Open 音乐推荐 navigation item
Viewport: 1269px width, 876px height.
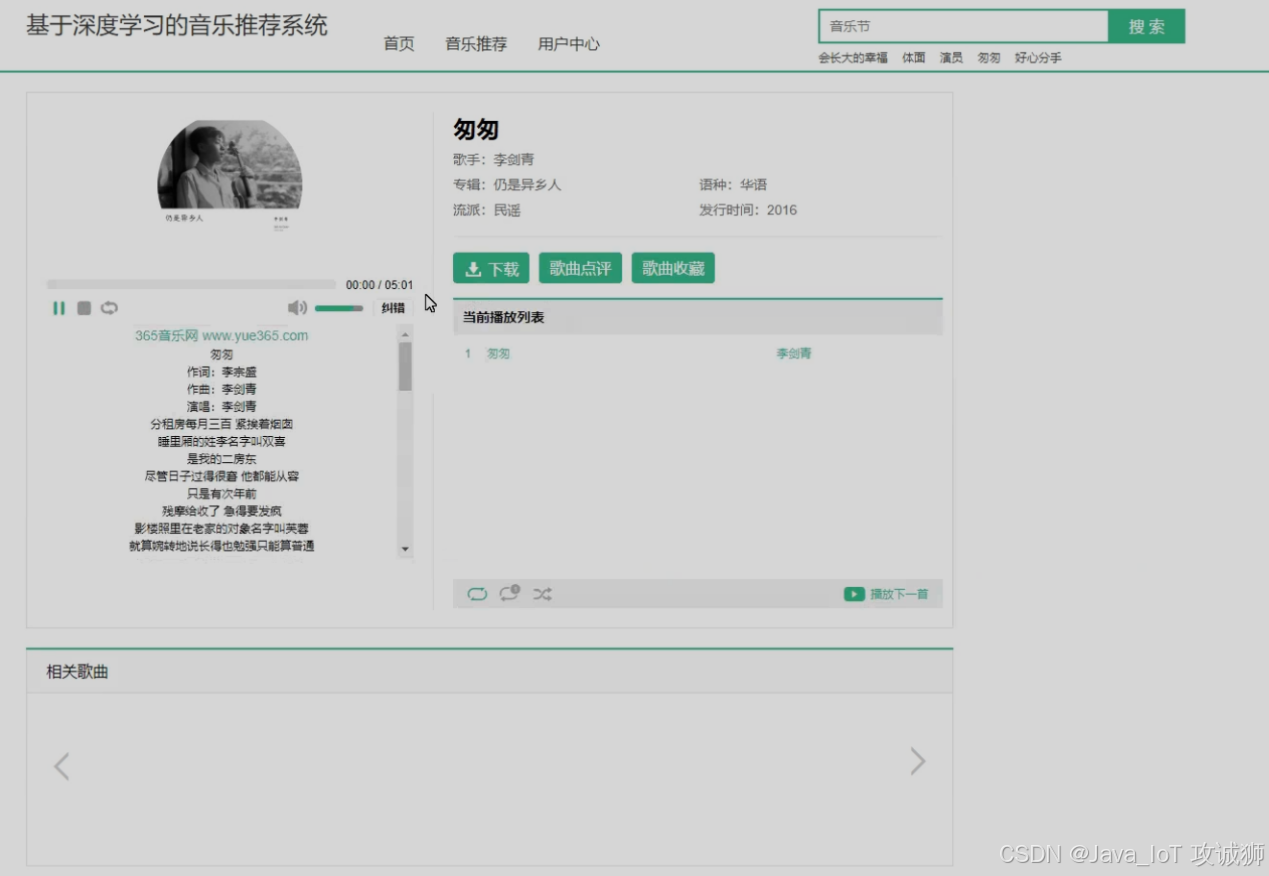pyautogui.click(x=476, y=44)
